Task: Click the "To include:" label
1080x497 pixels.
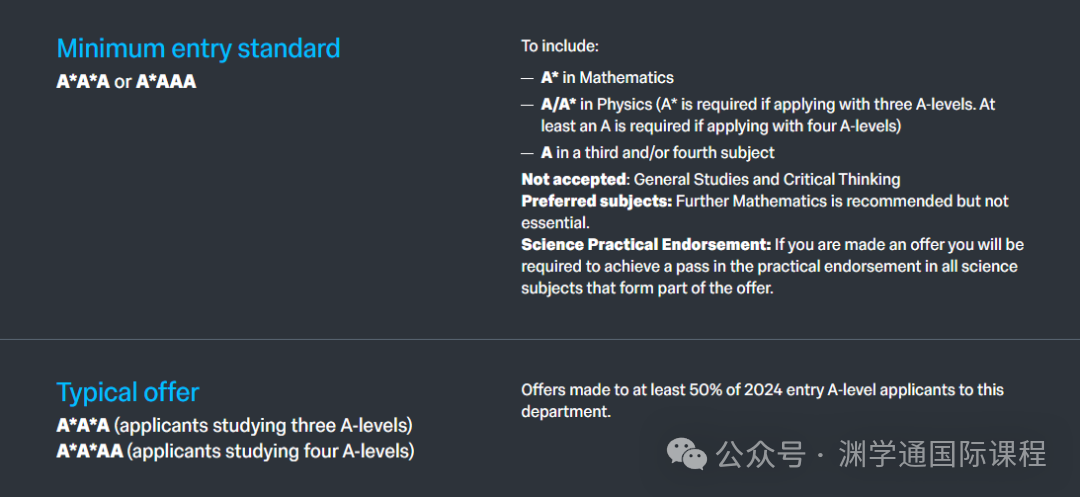Action: click(x=560, y=46)
